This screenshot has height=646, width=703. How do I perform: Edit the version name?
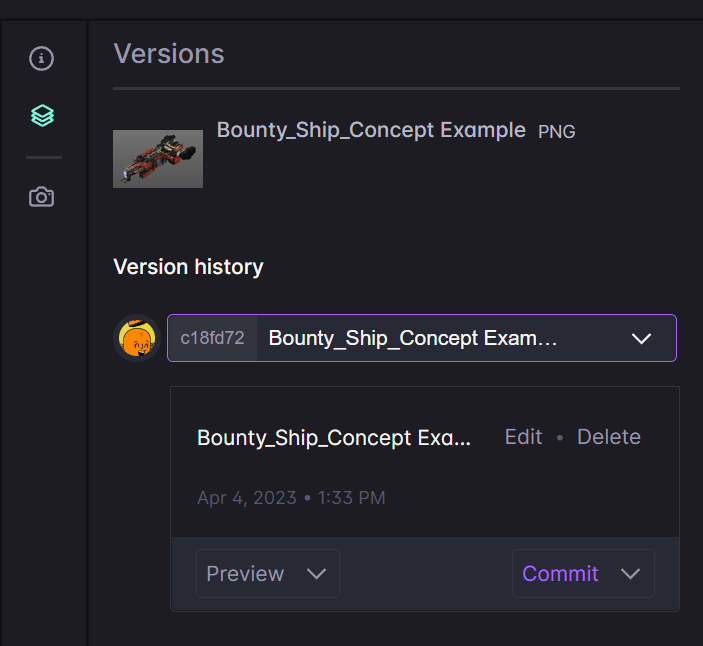tap(523, 437)
